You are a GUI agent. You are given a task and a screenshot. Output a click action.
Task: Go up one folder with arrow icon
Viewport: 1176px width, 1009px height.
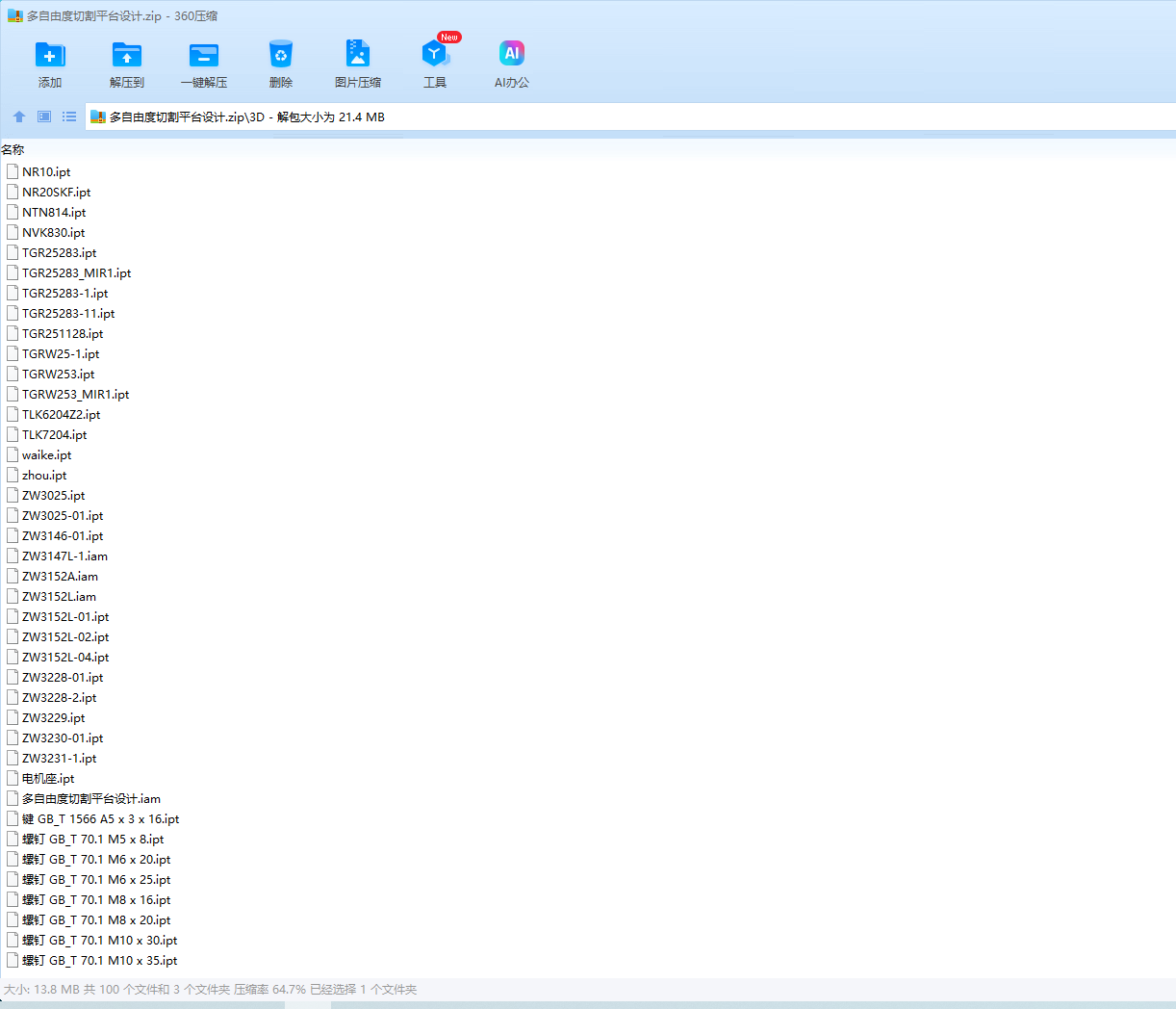click(x=19, y=116)
